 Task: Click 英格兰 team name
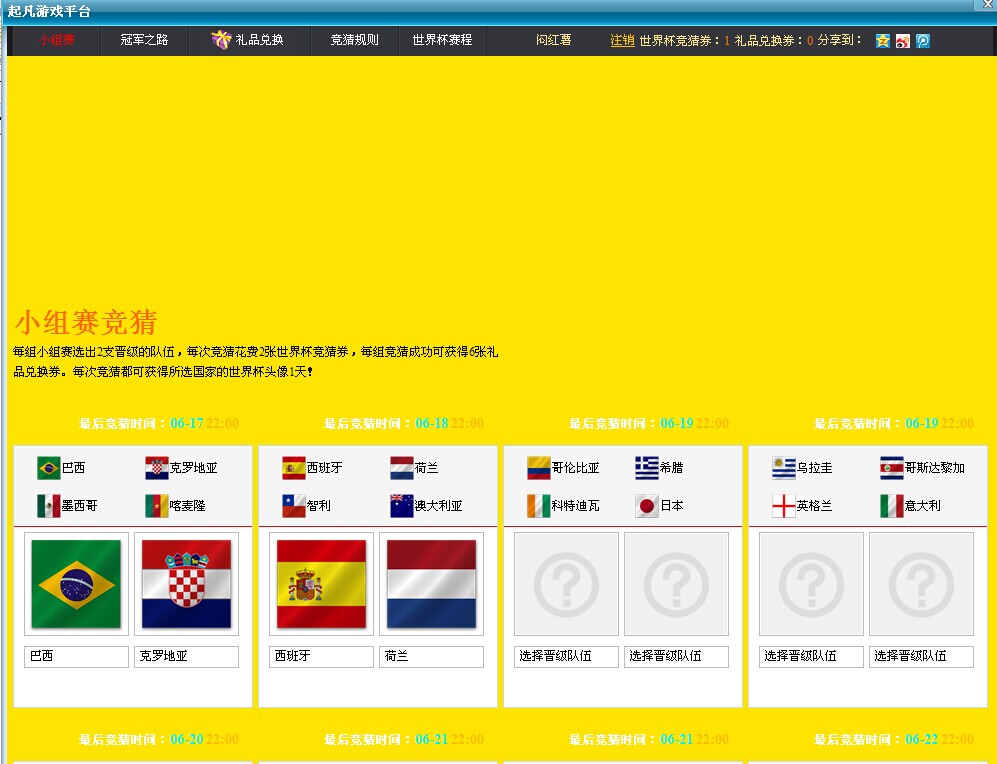(815, 506)
